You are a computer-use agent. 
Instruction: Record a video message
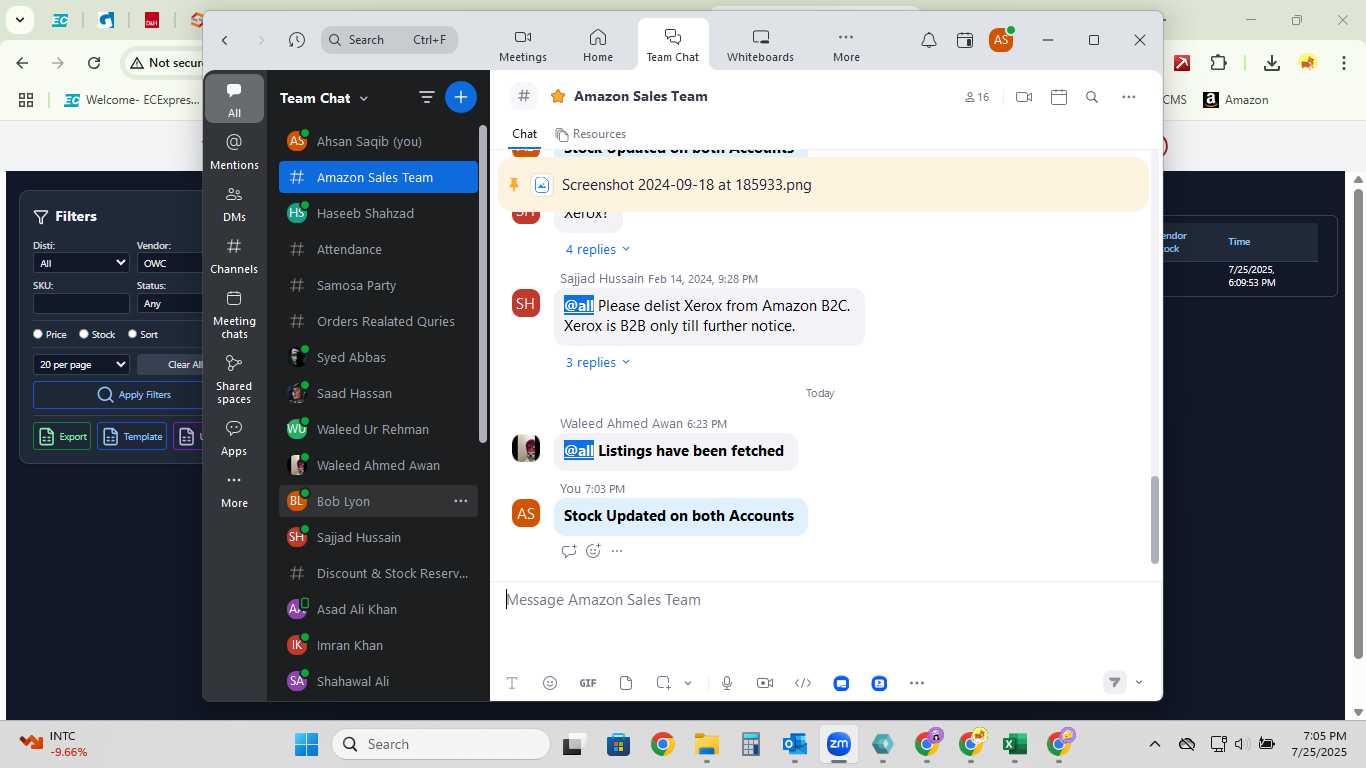765,683
